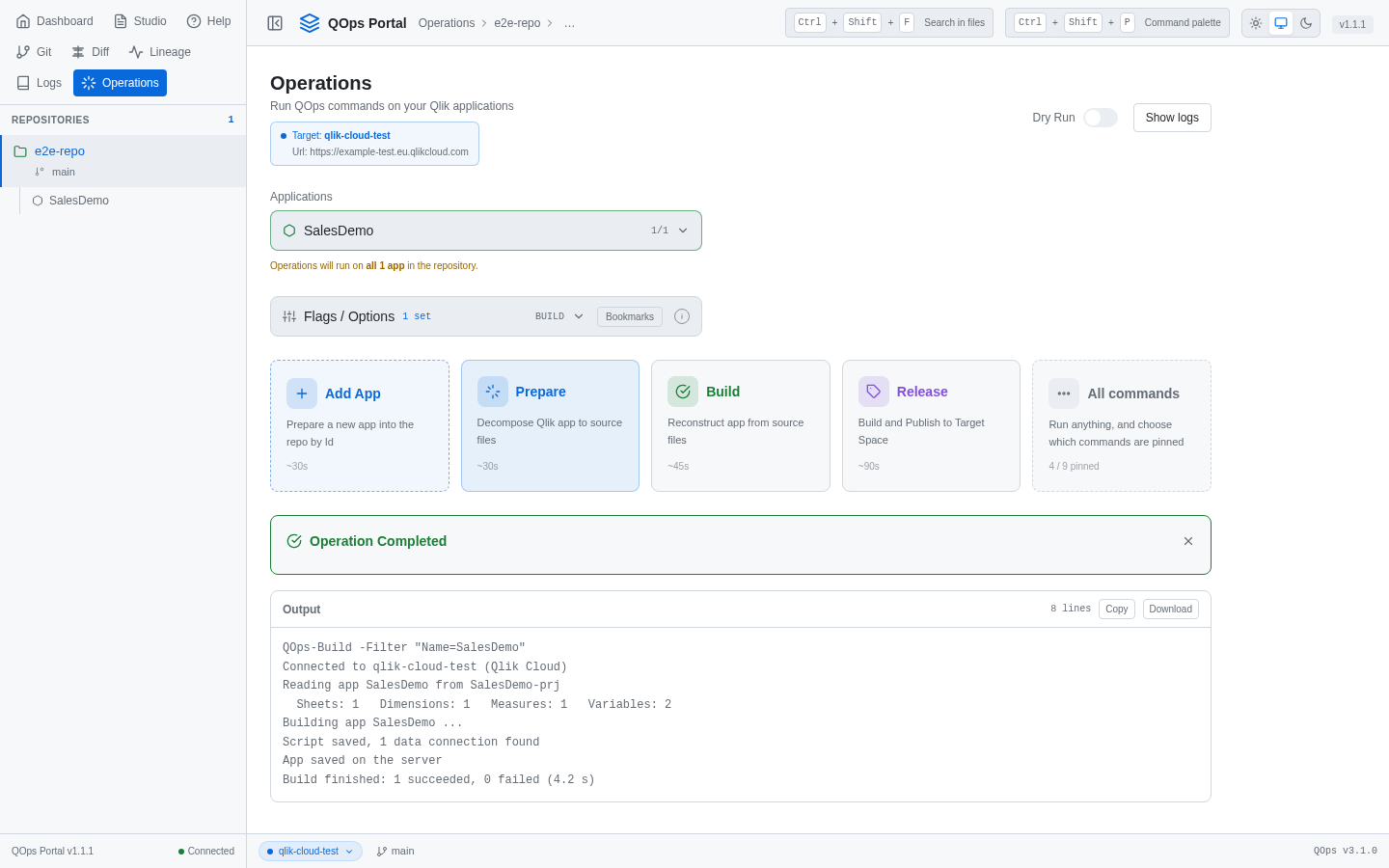Click the Release tag icon
The width and height of the screenshot is (1389, 868).
(x=874, y=392)
